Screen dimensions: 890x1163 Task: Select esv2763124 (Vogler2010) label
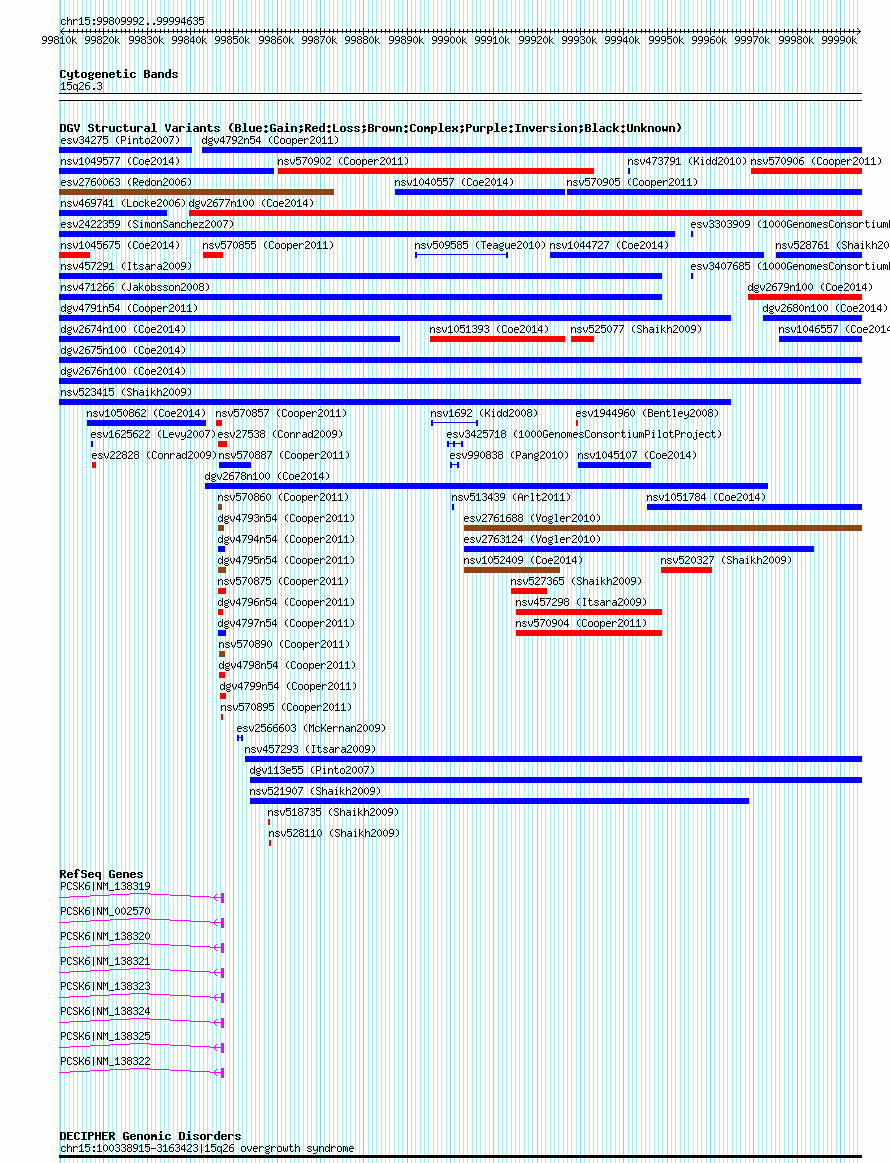coord(533,539)
